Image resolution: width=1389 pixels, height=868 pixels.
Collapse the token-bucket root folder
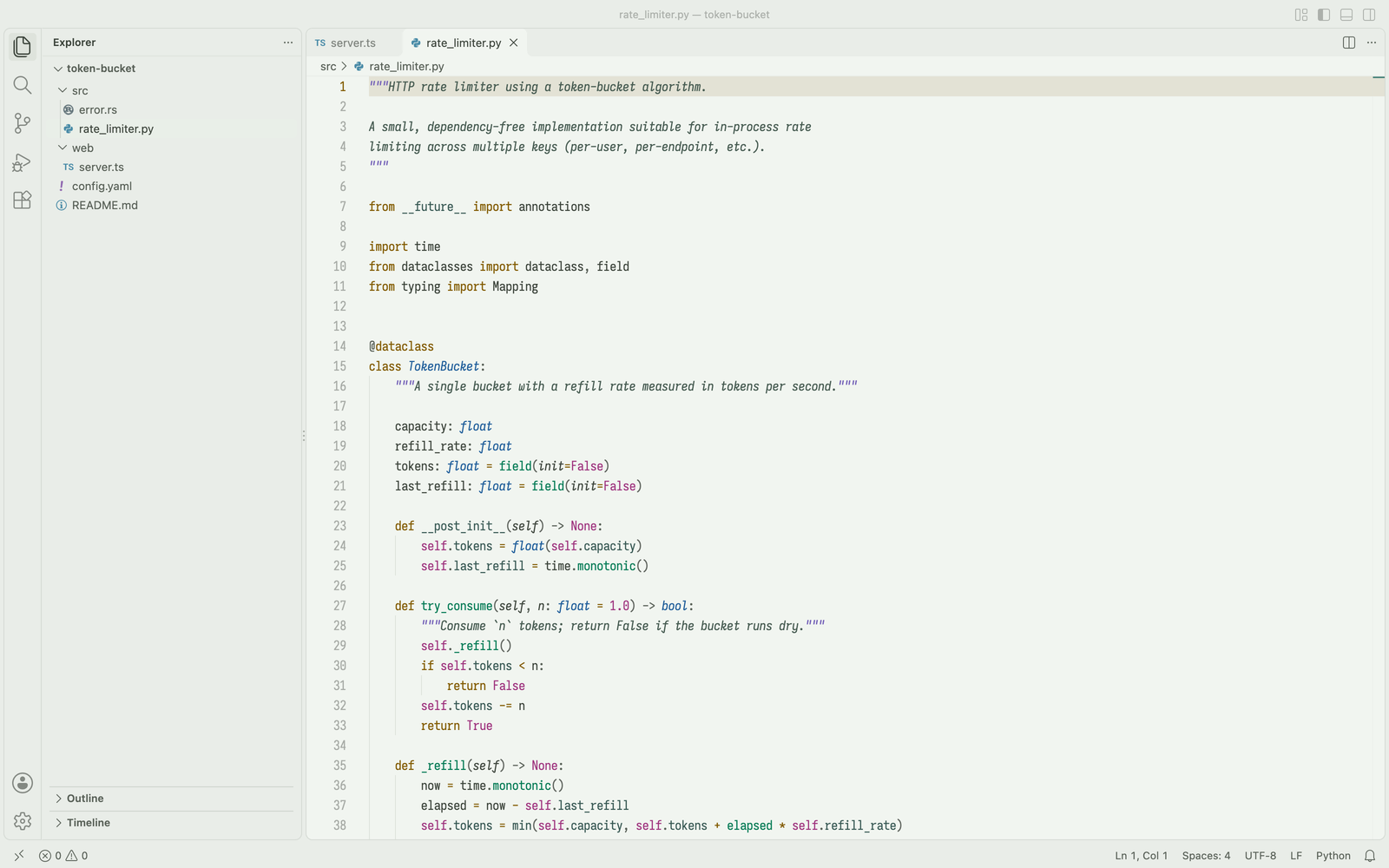[x=172, y=69]
